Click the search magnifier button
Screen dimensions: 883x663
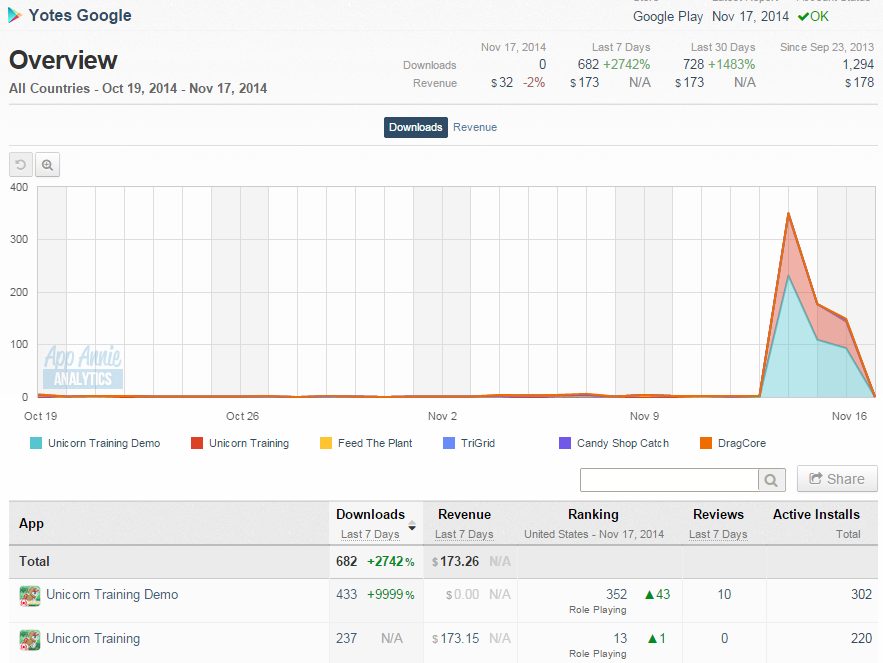point(771,480)
